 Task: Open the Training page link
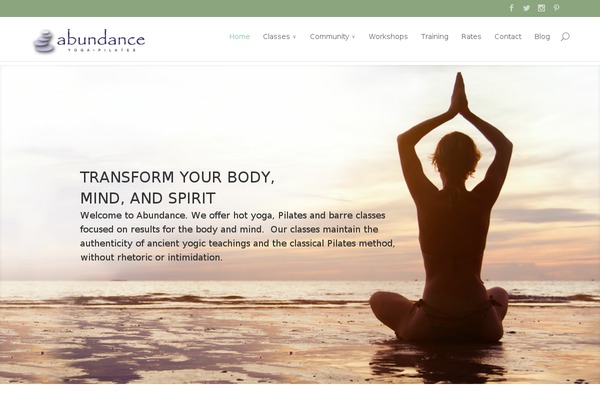click(x=435, y=37)
